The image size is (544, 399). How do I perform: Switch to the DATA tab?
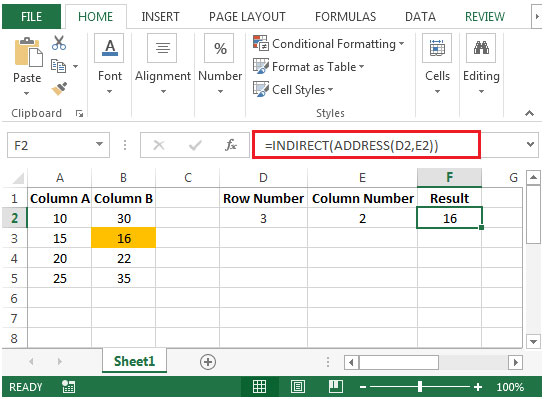pos(420,17)
